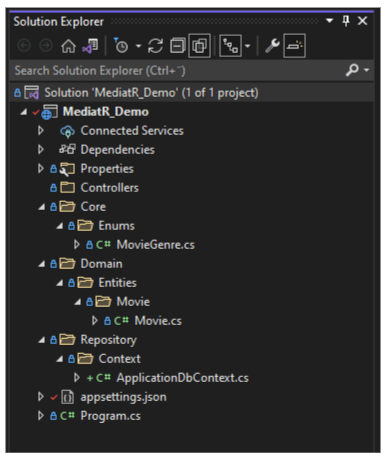Open the search options dropdown arrow
The image size is (385, 460).
[367, 70]
